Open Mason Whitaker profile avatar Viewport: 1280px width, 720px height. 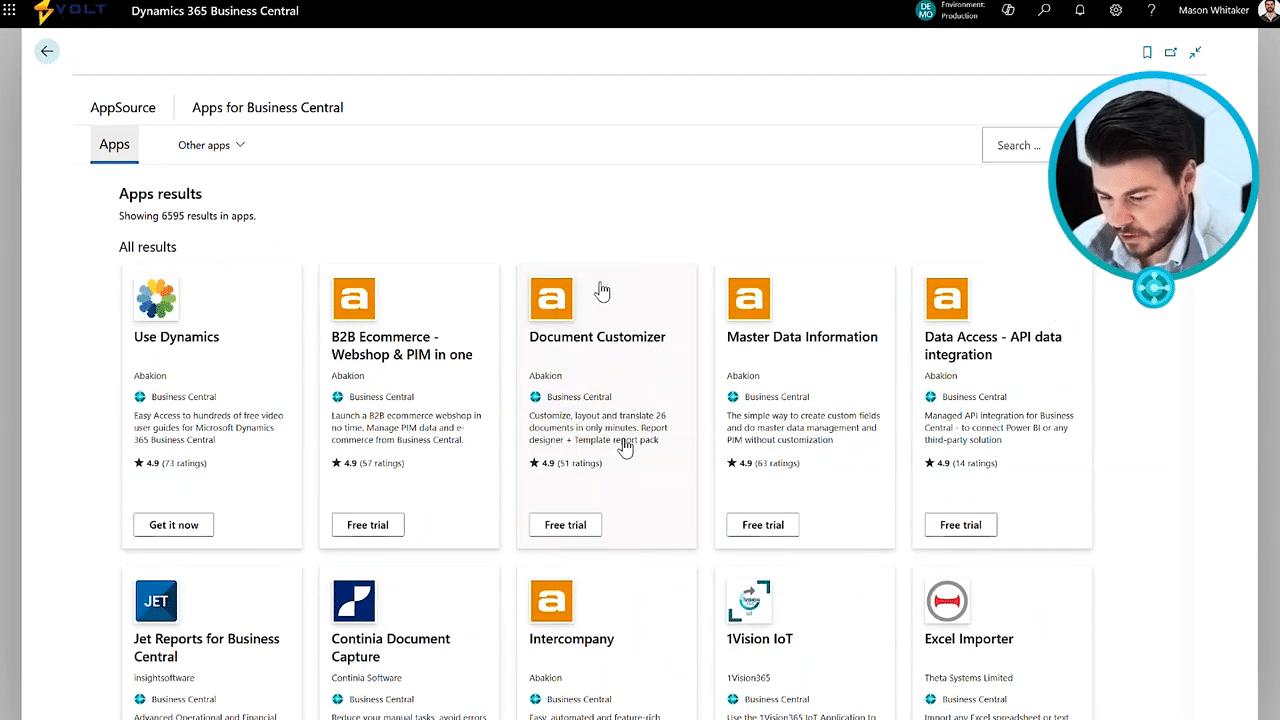(1268, 11)
